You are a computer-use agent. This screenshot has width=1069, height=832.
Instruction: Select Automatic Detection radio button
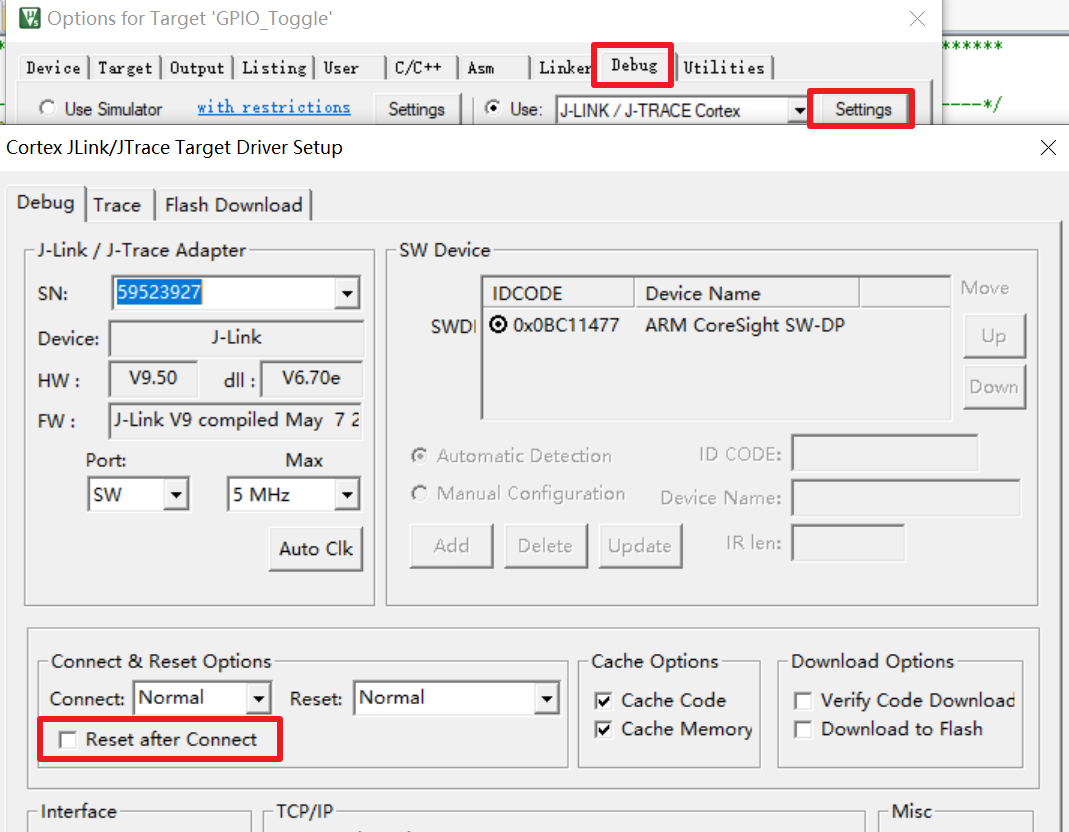click(419, 455)
